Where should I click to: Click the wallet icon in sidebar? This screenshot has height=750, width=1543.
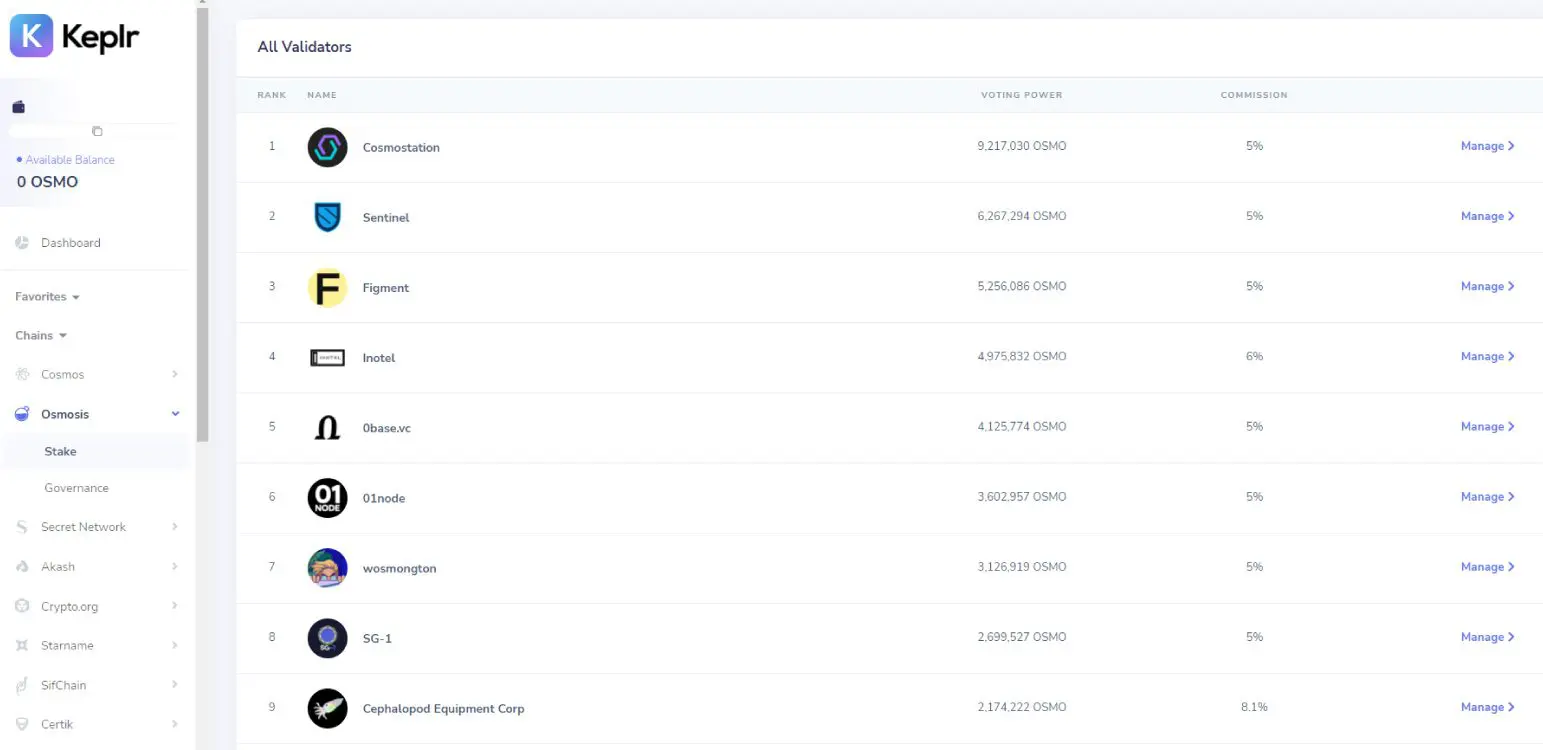pyautogui.click(x=18, y=107)
